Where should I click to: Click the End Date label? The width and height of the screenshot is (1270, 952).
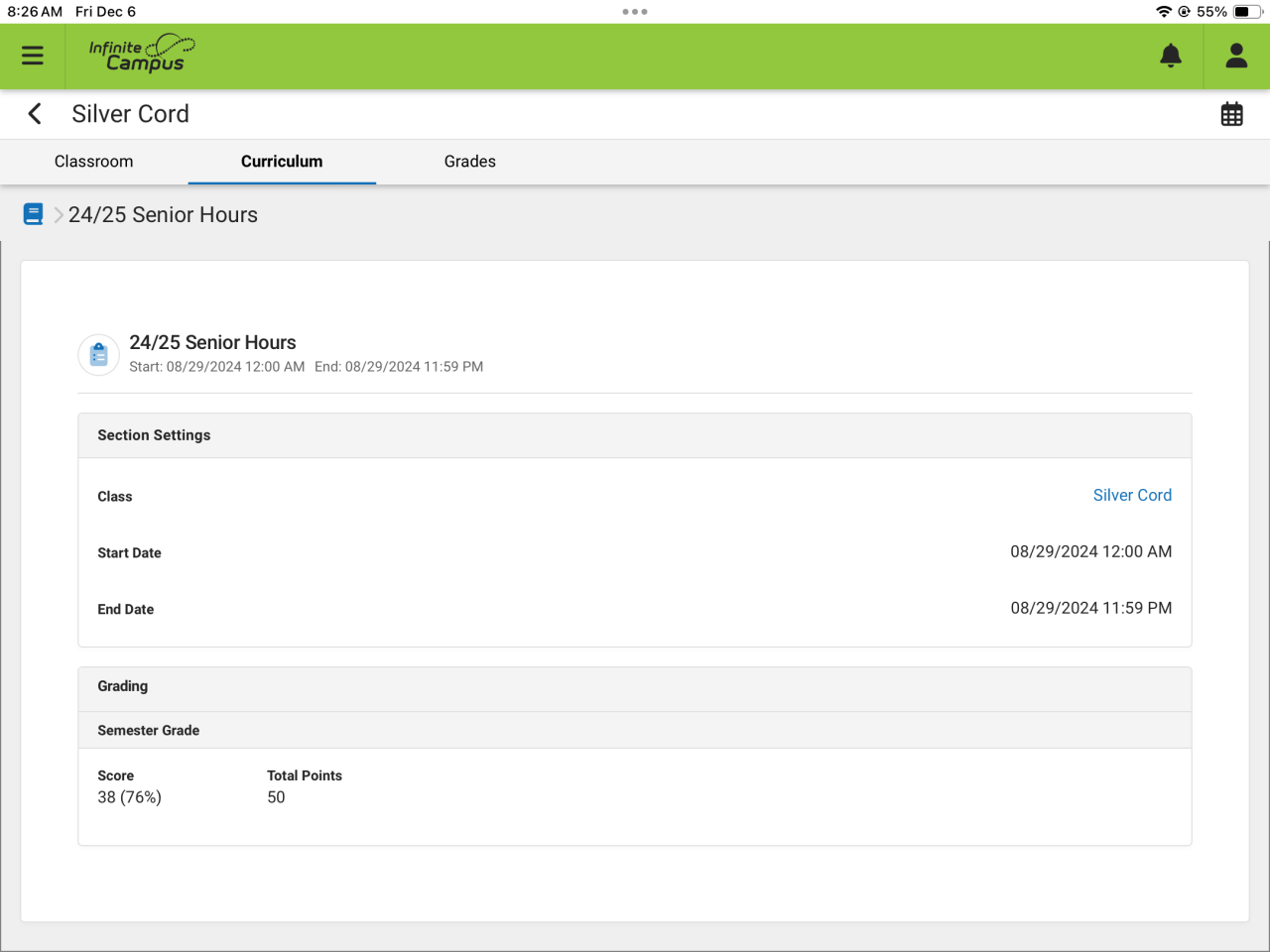(126, 610)
